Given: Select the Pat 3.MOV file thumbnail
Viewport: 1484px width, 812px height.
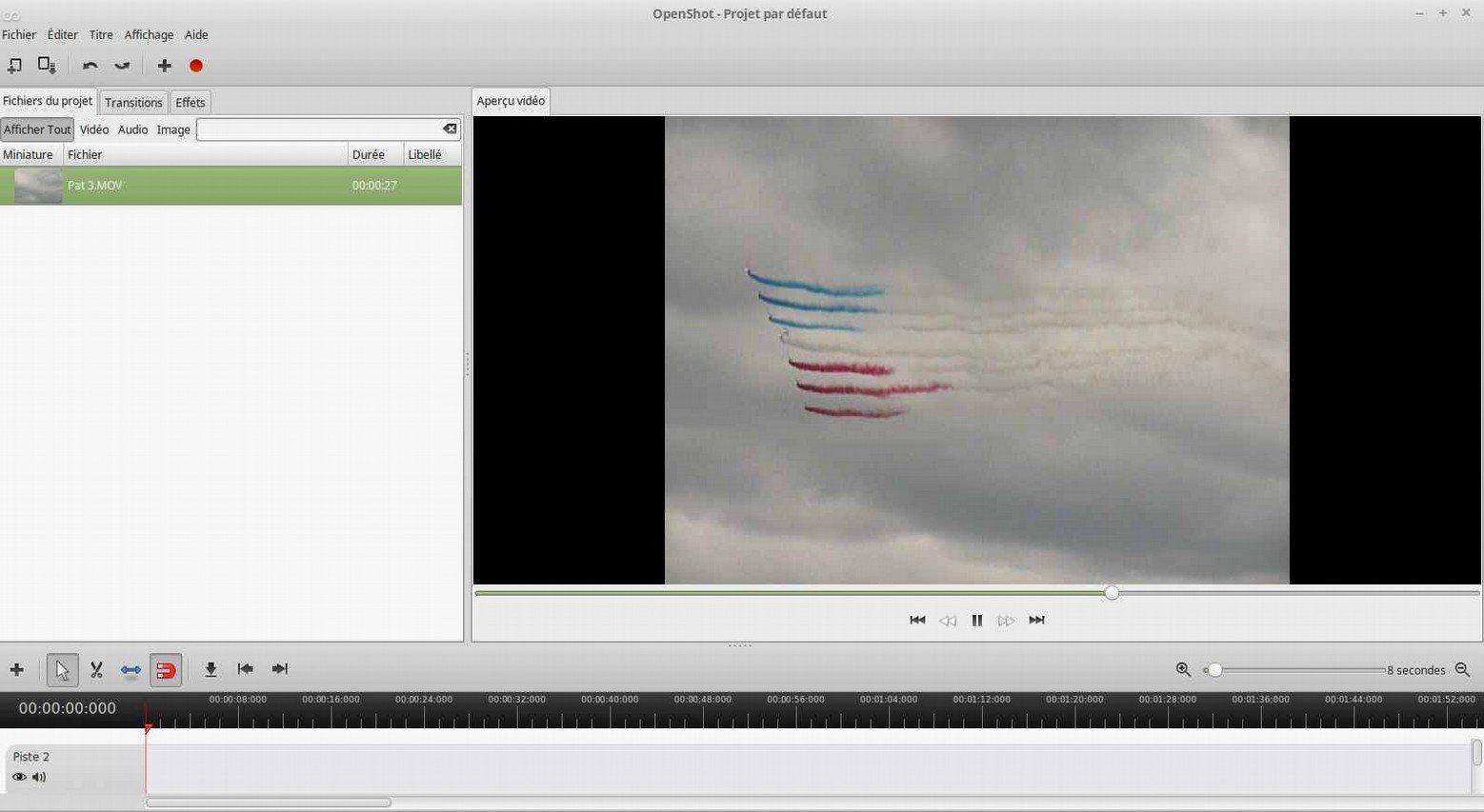Looking at the screenshot, I should [x=38, y=186].
